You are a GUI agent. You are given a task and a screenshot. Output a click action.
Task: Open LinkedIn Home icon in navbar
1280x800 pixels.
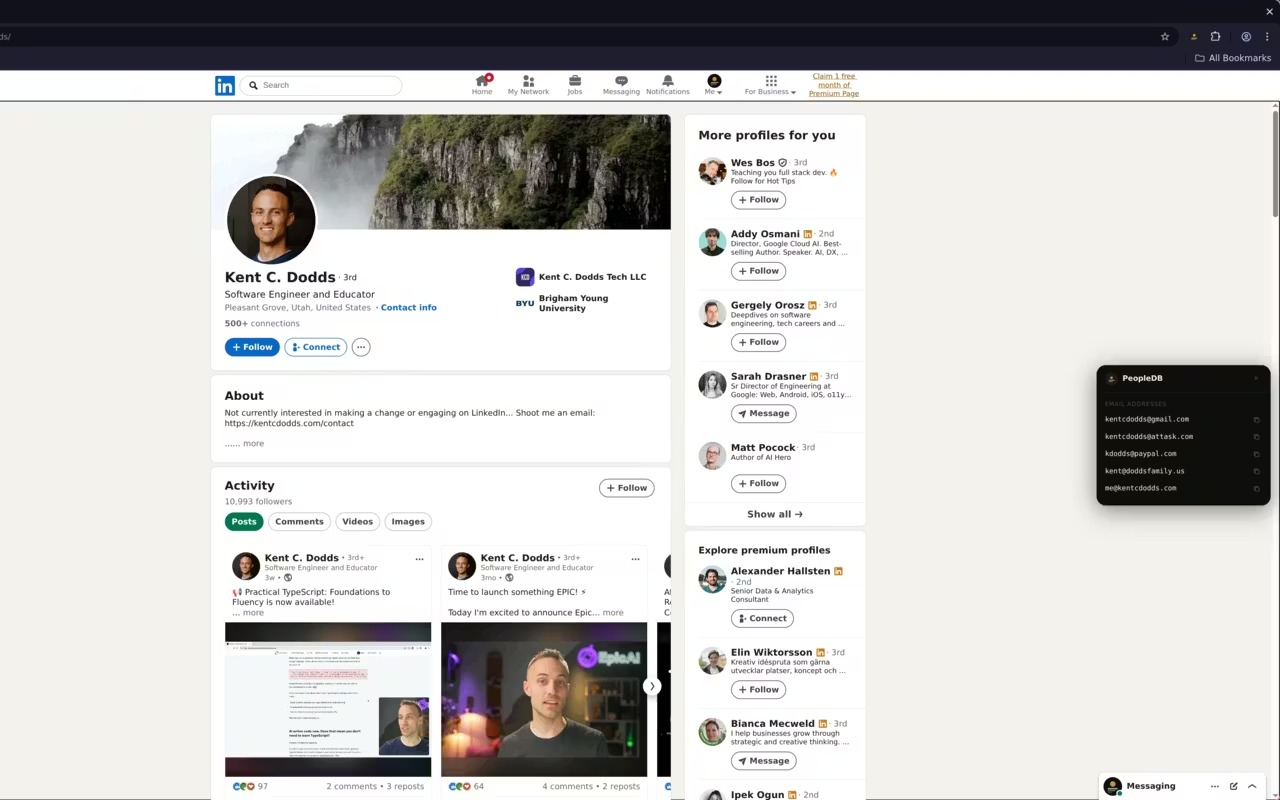coord(482,85)
